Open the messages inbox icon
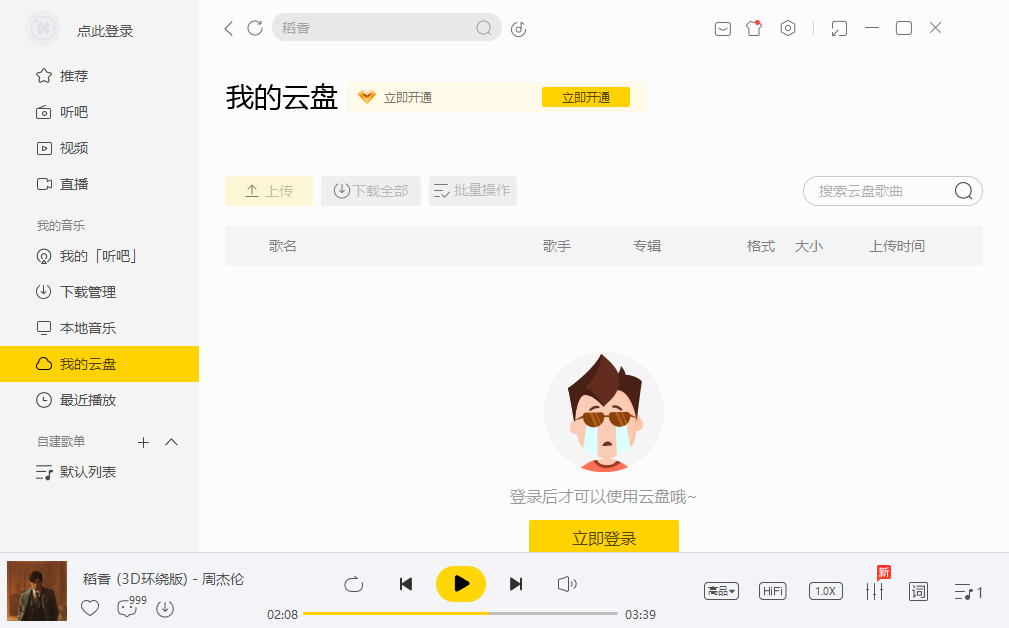This screenshot has width=1009, height=628. point(723,28)
